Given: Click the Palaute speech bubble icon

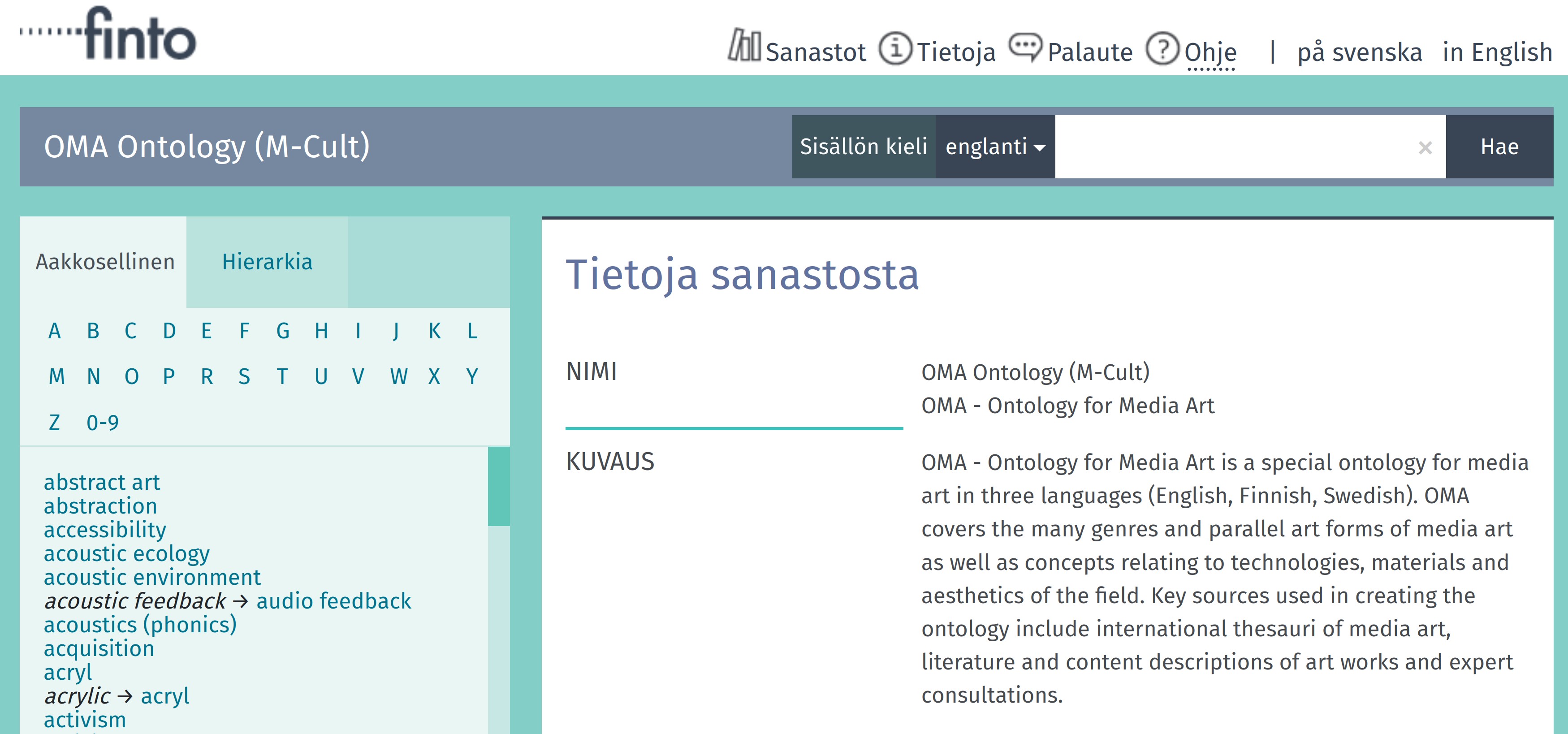Looking at the screenshot, I should pos(1025,47).
